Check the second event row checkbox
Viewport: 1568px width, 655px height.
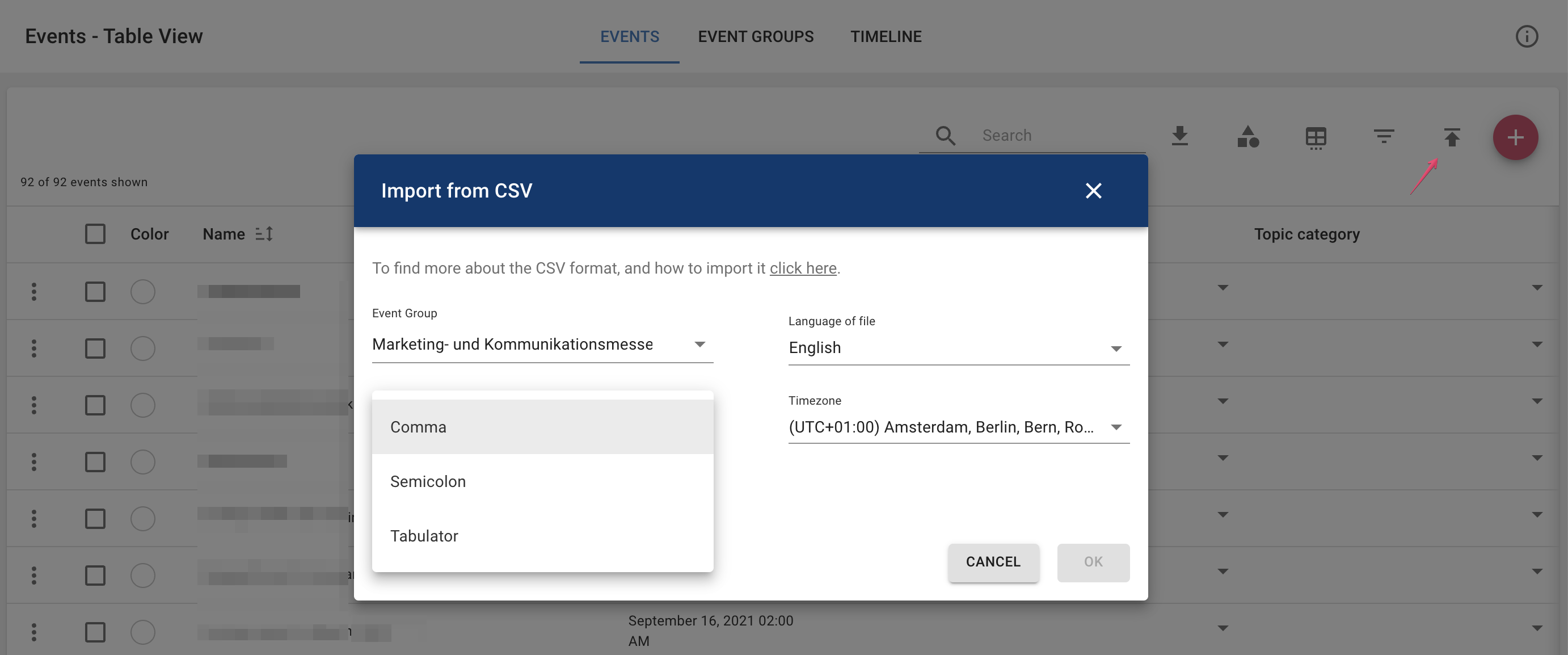[x=95, y=348]
